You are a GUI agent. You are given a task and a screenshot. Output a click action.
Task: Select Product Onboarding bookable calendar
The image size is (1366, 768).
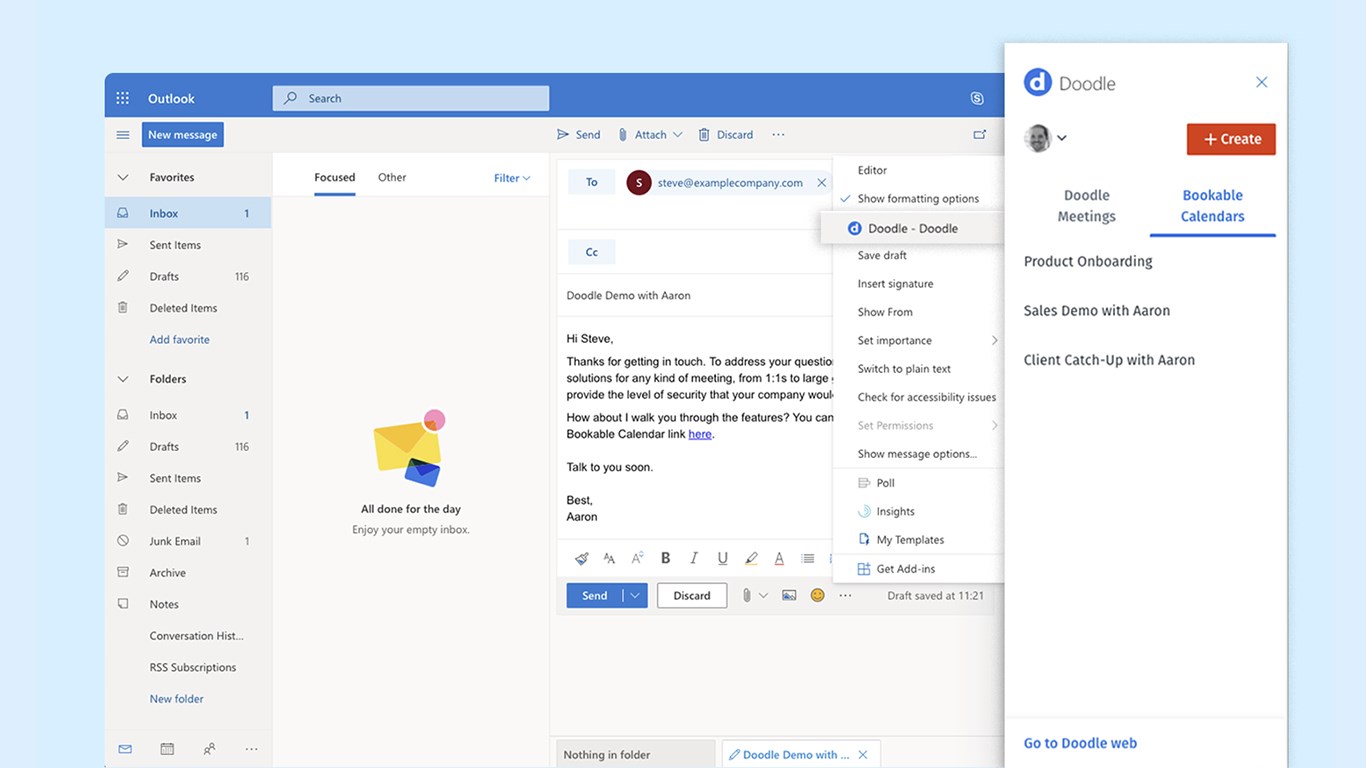tap(1088, 262)
